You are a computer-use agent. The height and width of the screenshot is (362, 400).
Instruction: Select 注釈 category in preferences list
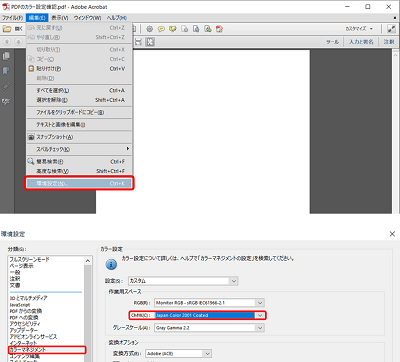(15, 279)
